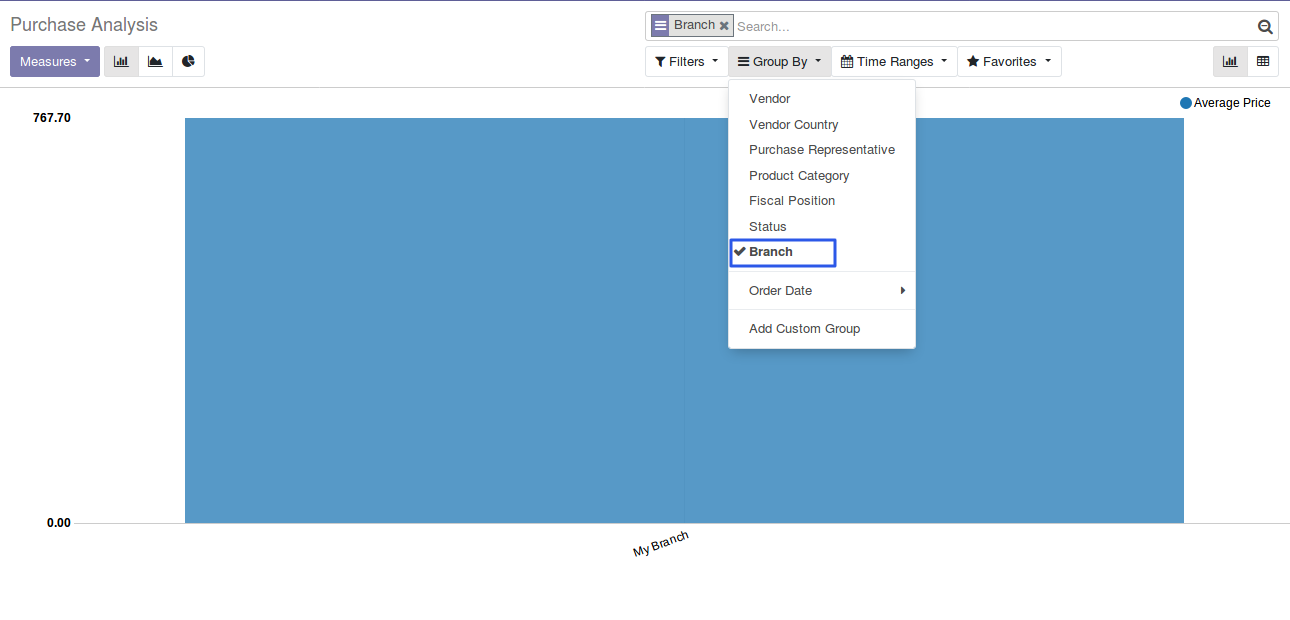
Task: Open the Measures dropdown
Action: pyautogui.click(x=55, y=61)
